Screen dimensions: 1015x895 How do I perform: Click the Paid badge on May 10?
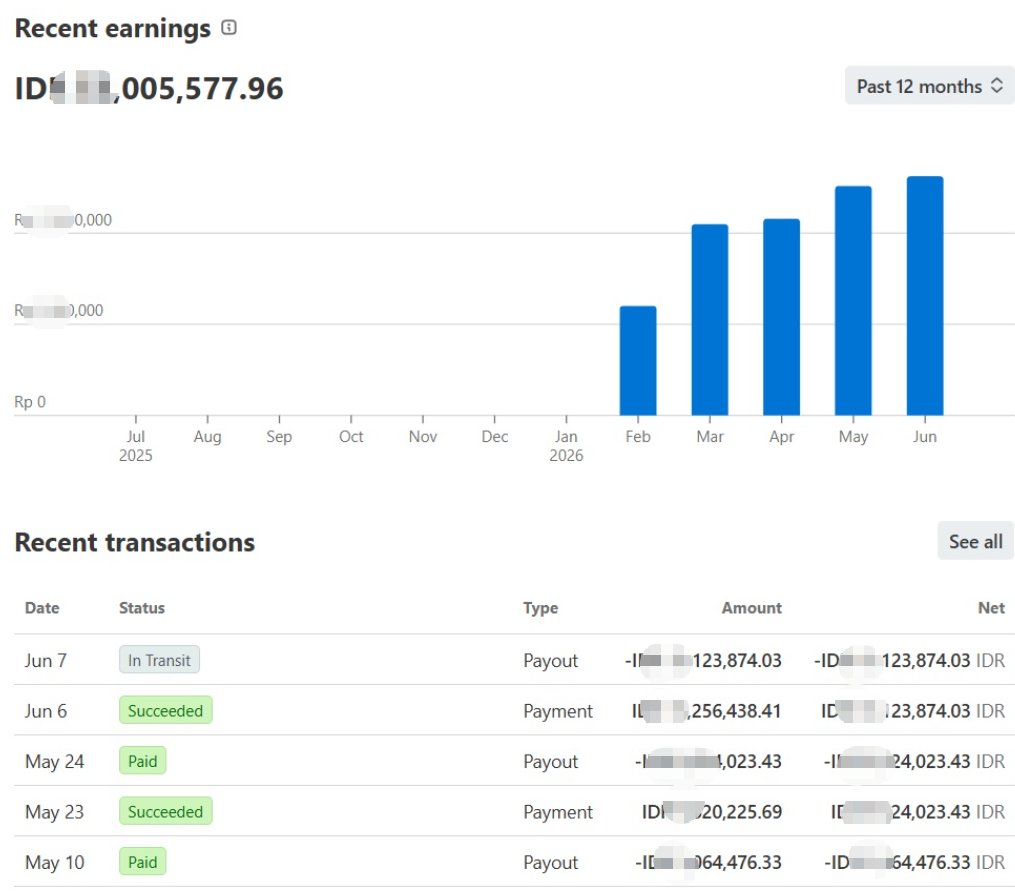[x=142, y=862]
